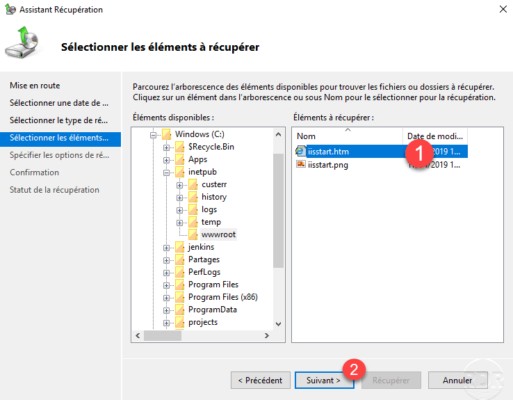Expand the projects tree node
Image resolution: width=513 pixels, height=400 pixels.
166,323
